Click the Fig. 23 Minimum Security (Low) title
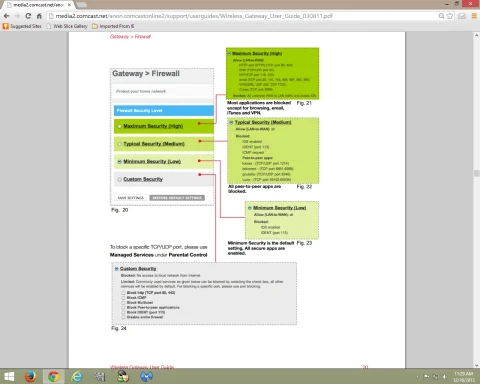Screen dimensions: 480x384 click(279, 208)
